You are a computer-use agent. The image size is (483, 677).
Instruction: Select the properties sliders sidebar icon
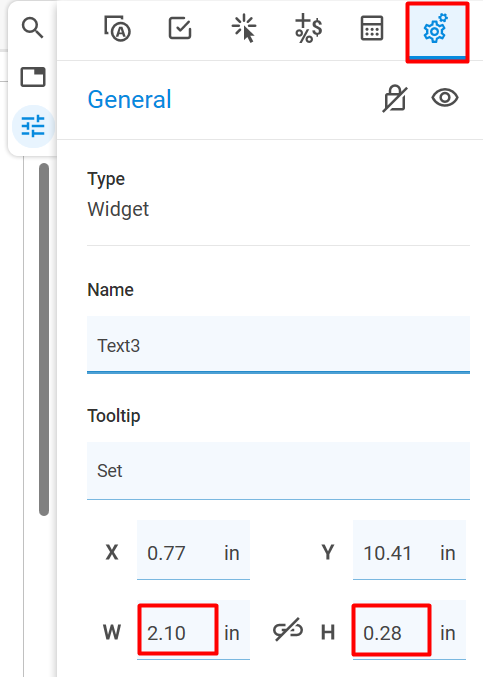[x=33, y=126]
